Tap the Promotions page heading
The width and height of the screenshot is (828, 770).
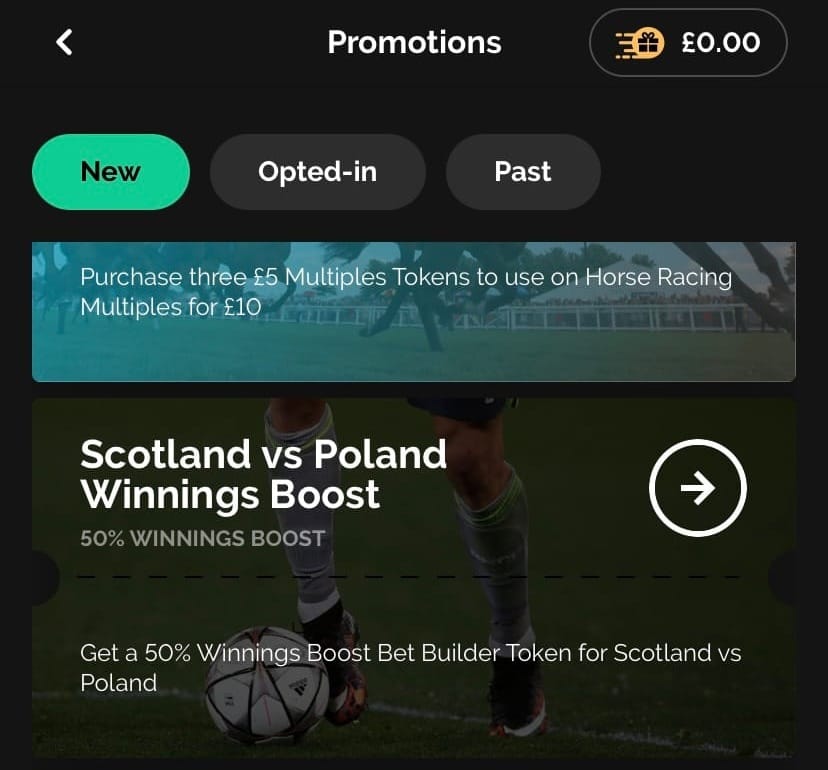click(x=415, y=42)
